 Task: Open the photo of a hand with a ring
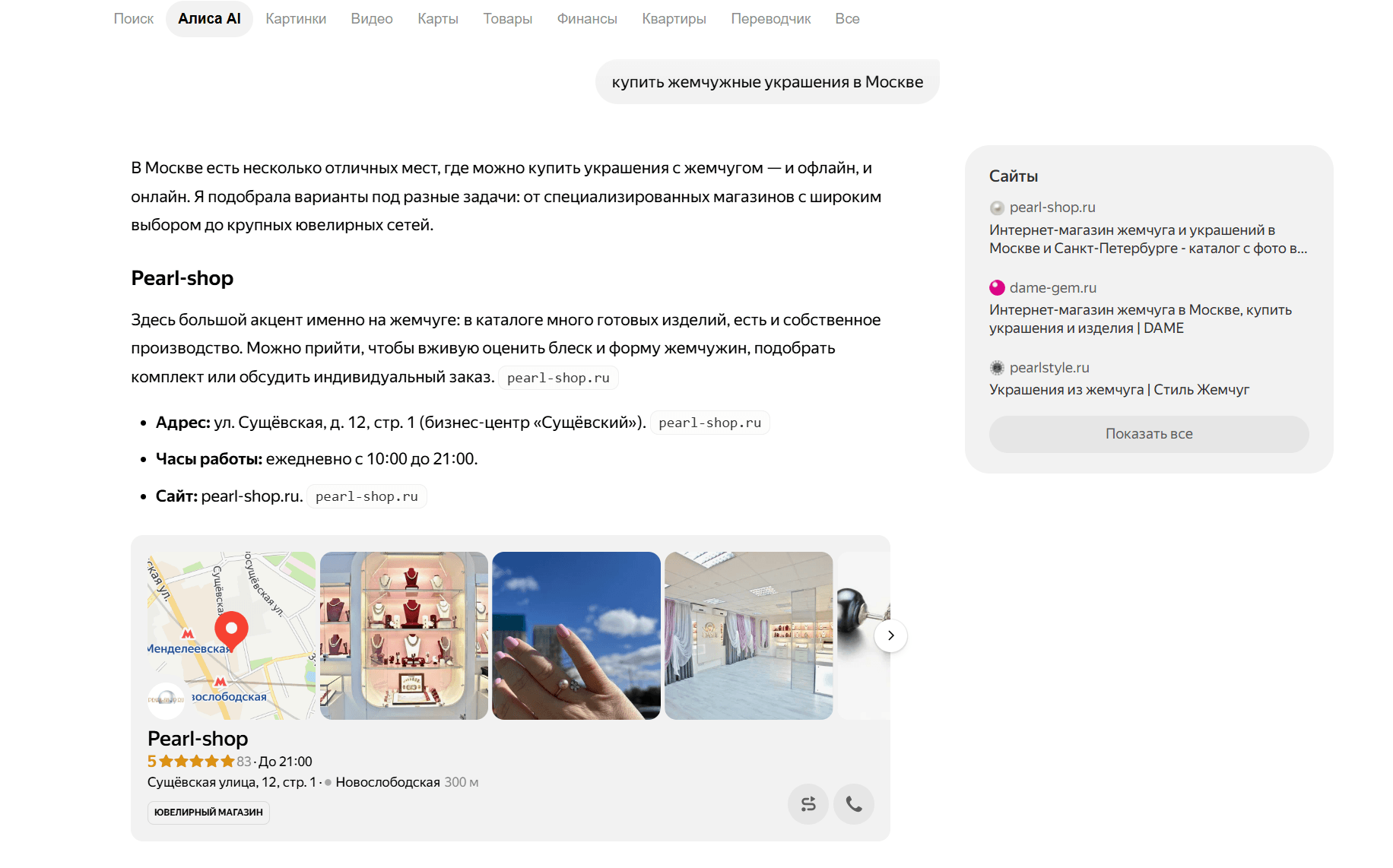click(x=576, y=635)
